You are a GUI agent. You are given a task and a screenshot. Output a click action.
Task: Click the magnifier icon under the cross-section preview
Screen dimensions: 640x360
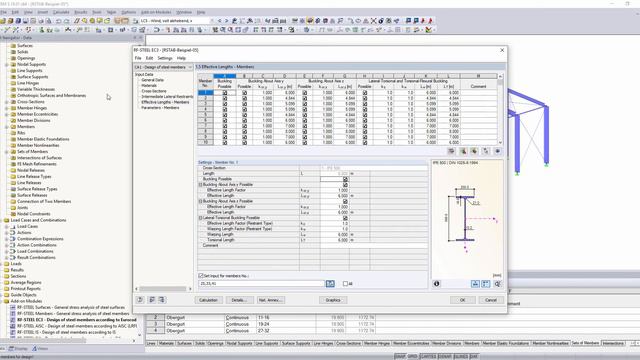point(498,284)
